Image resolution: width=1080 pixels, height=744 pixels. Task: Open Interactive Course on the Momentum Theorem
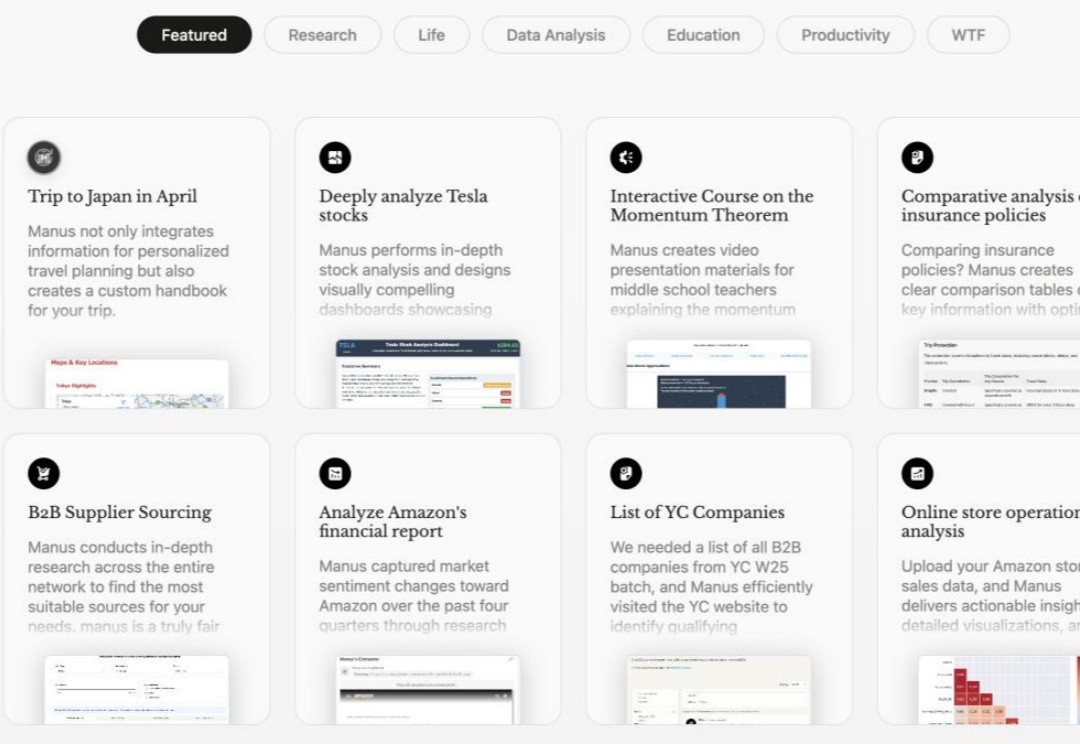[x=712, y=205]
